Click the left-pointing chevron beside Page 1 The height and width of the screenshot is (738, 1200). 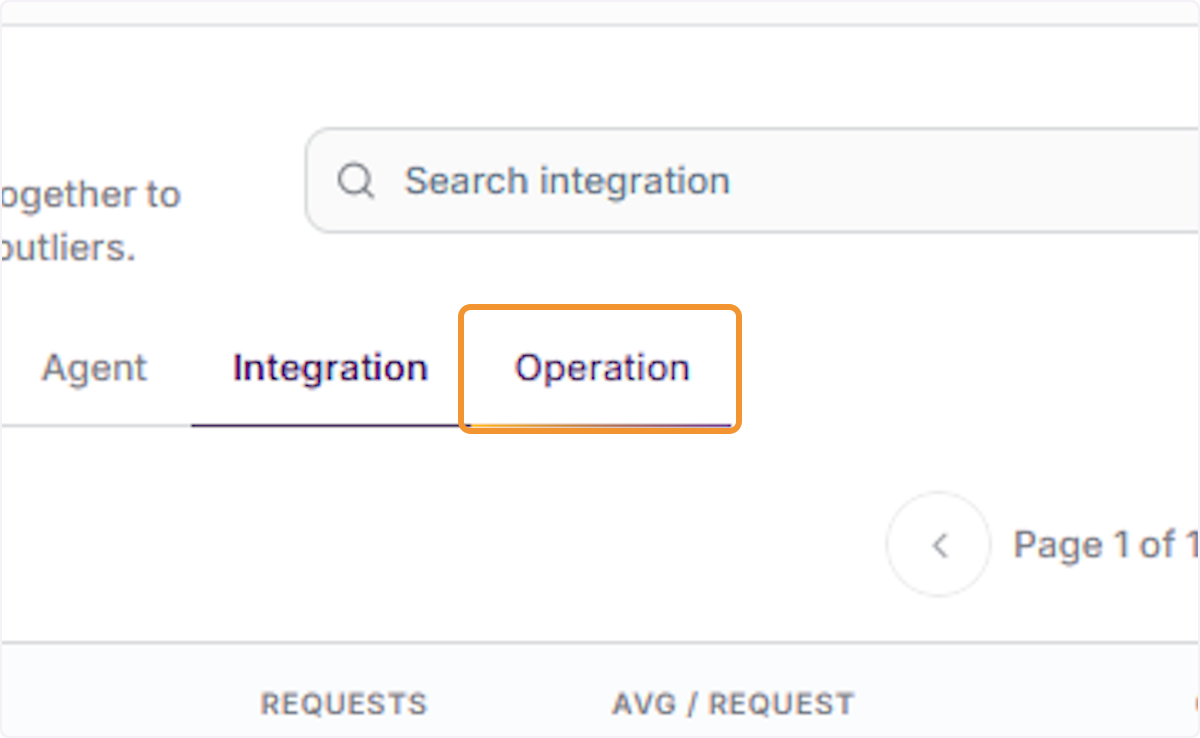click(938, 545)
